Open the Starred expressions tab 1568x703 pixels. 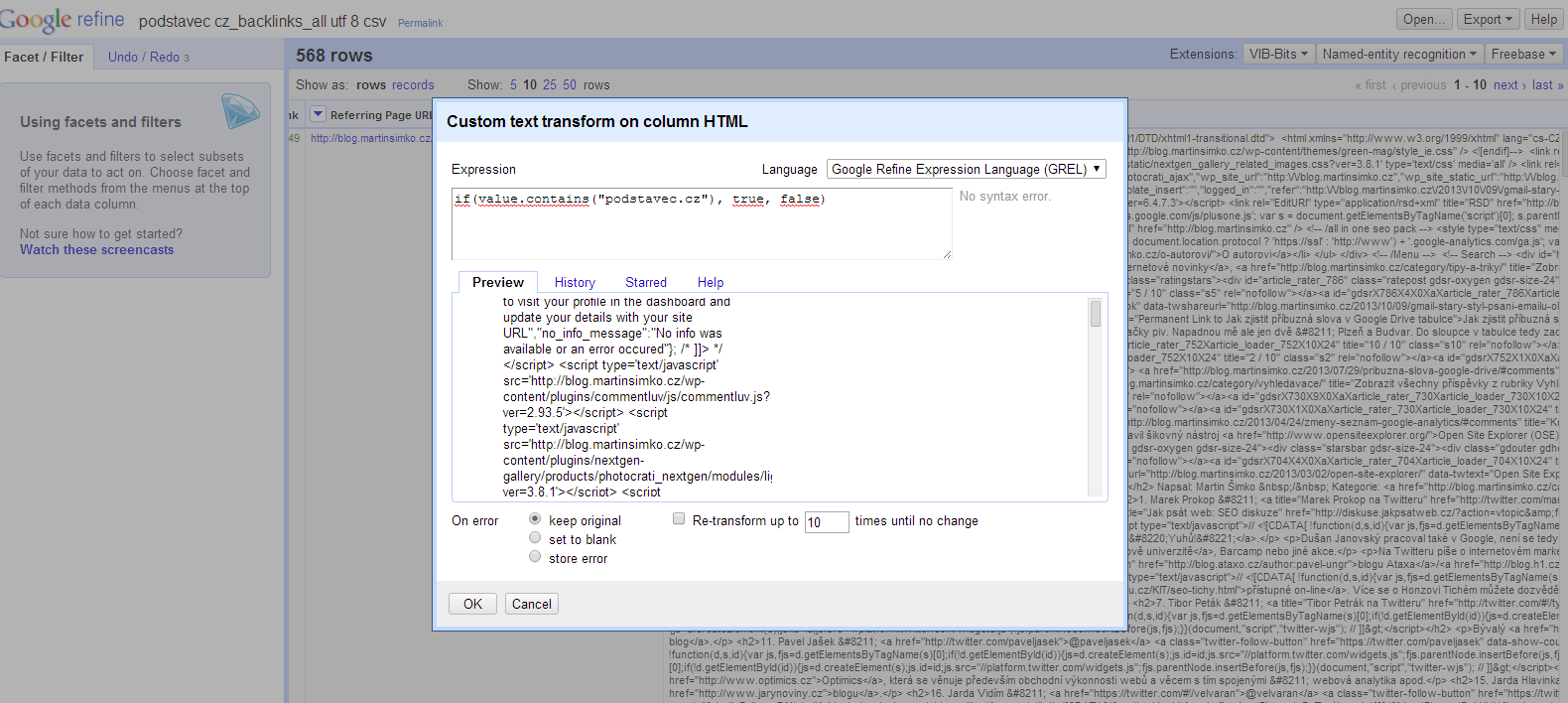[x=646, y=282]
